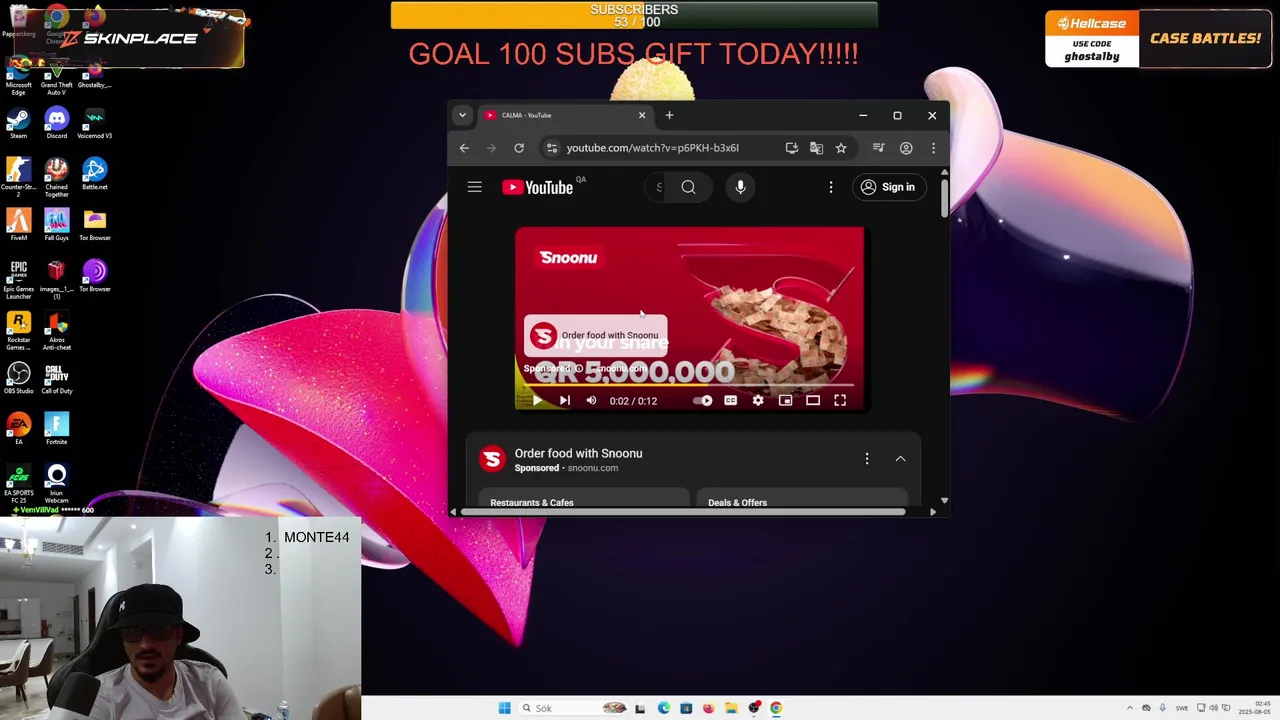Select Voicemod V3 desktop icon
Screen dimensions: 1280x720
tap(94, 124)
